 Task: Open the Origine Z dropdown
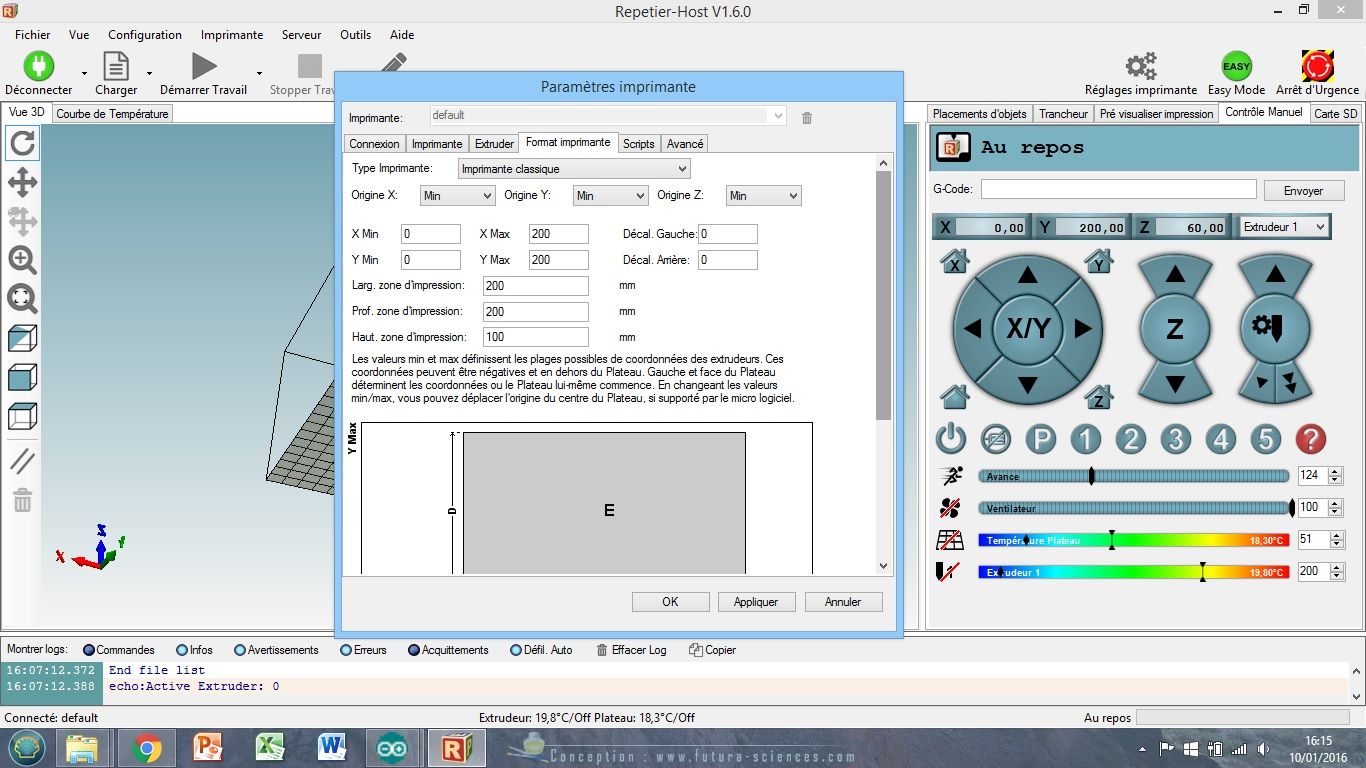pos(763,196)
